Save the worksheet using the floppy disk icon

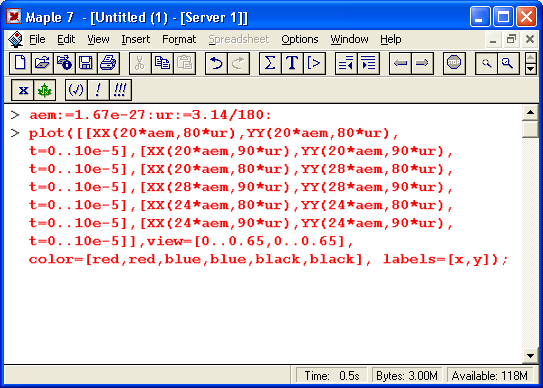86,63
